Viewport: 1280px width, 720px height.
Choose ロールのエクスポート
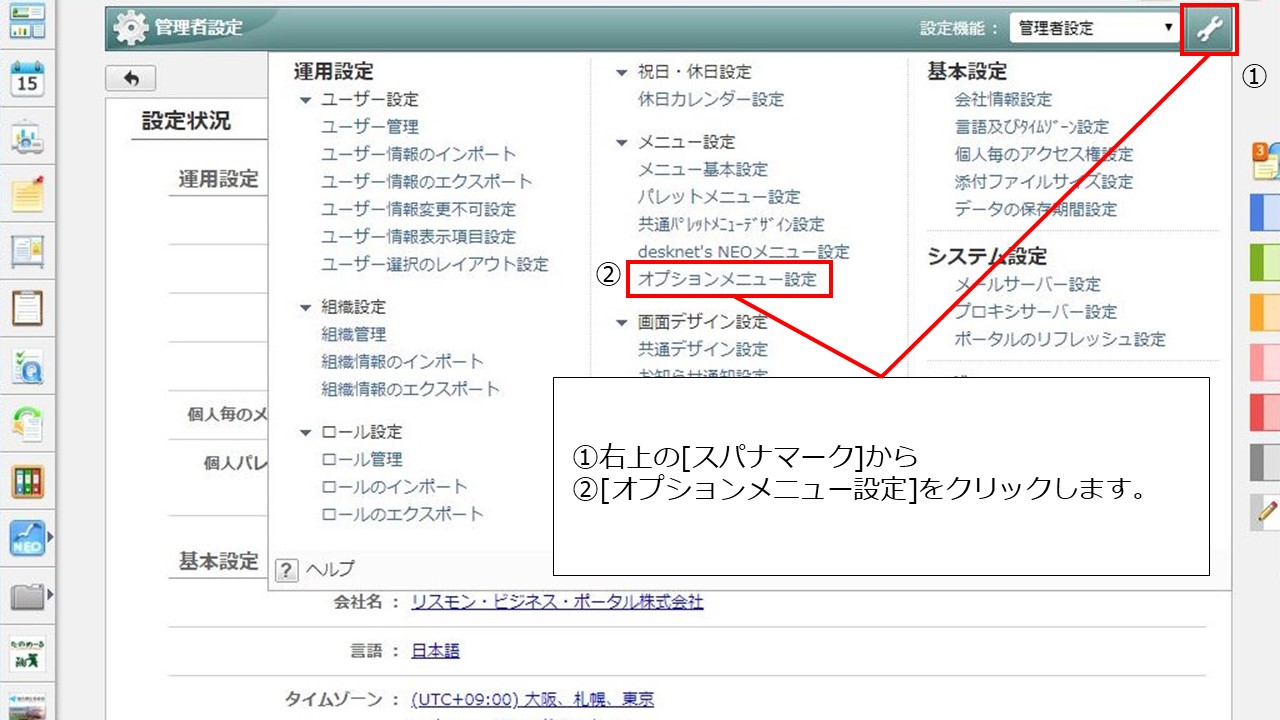[x=402, y=514]
